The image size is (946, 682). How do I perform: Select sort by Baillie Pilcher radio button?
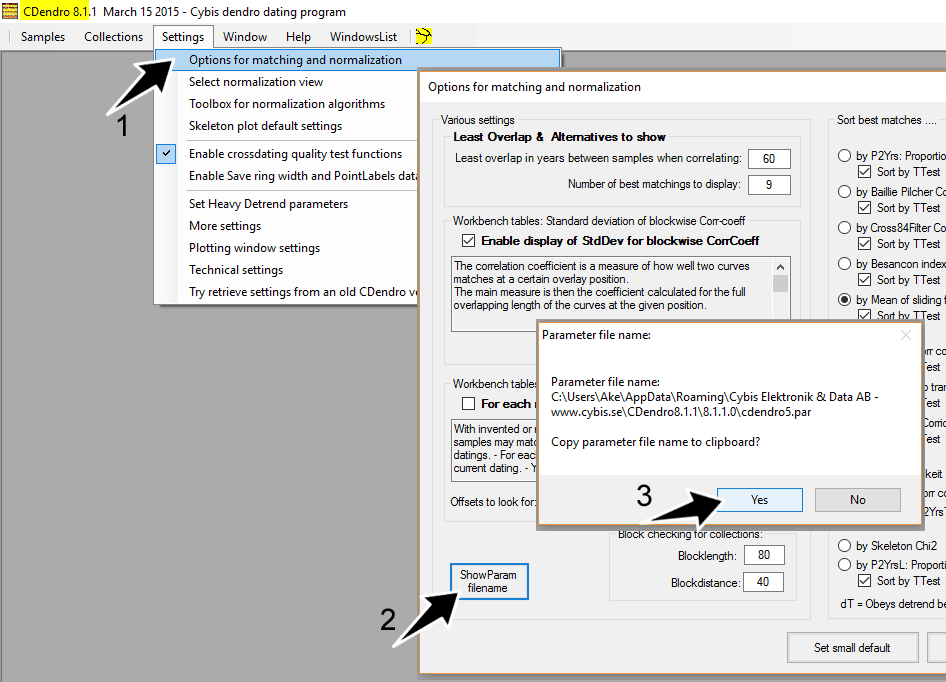(x=845, y=192)
